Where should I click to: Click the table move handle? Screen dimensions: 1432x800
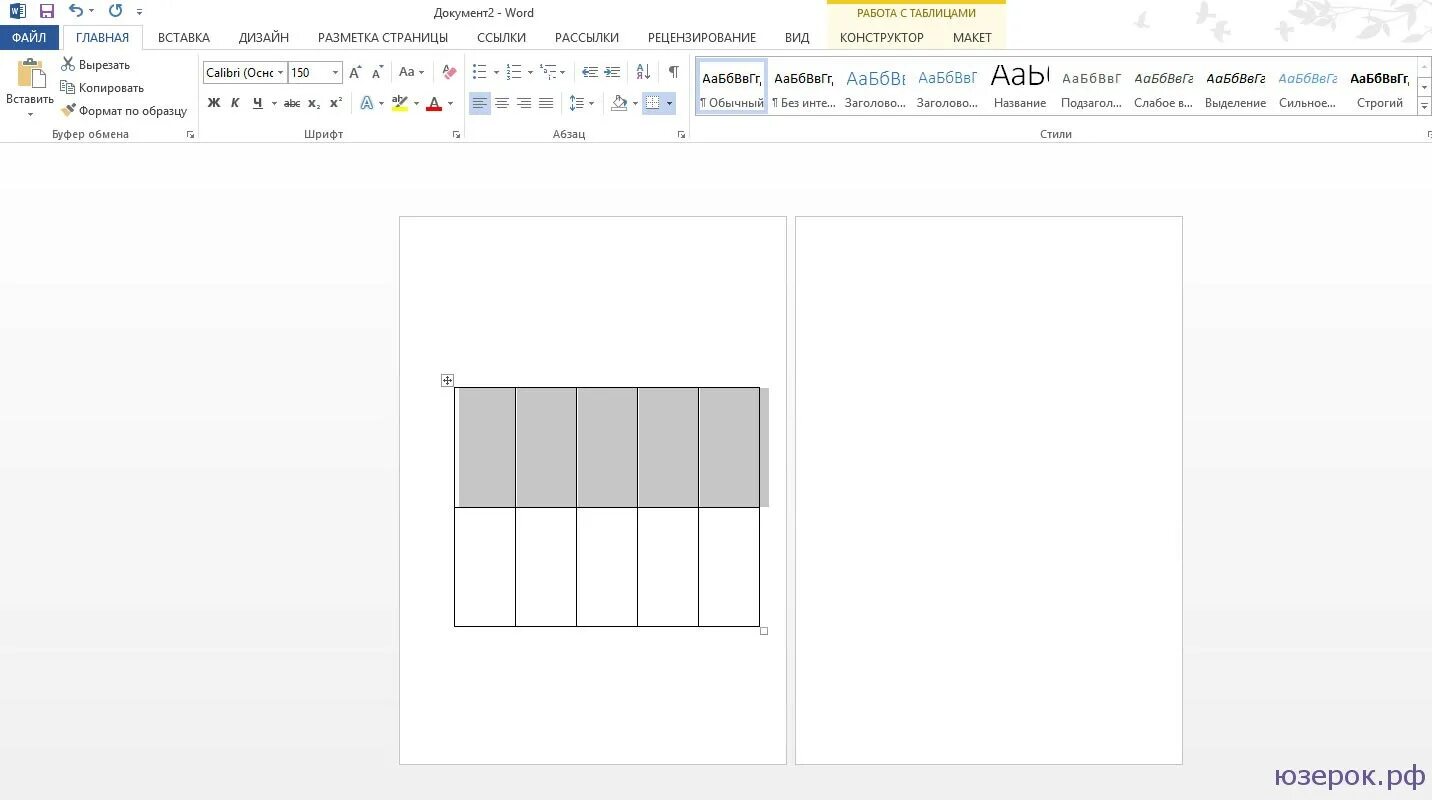447,380
